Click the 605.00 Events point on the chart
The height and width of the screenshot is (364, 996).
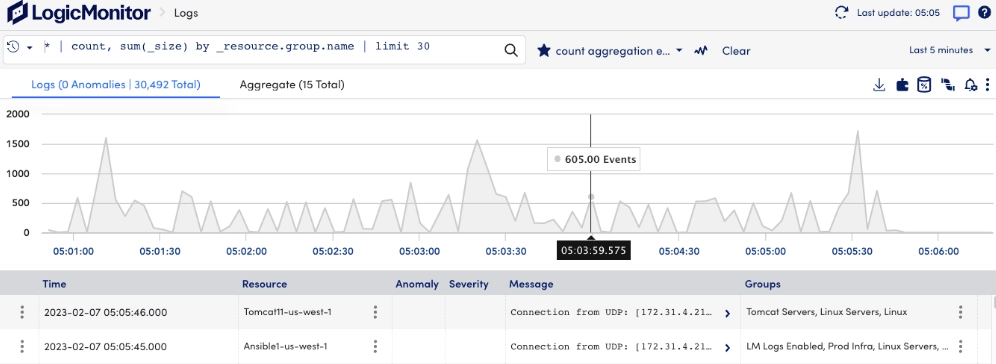(591, 197)
